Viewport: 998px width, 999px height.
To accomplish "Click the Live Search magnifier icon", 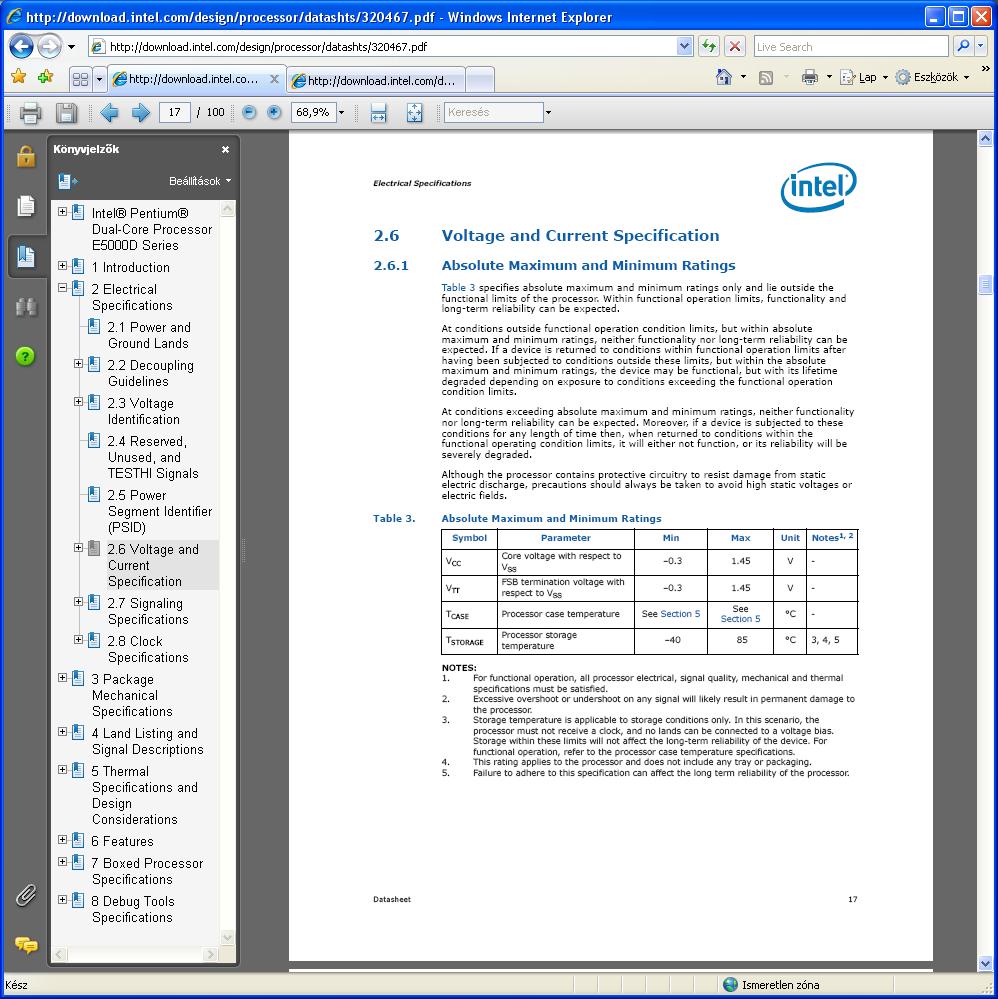I will 964,46.
